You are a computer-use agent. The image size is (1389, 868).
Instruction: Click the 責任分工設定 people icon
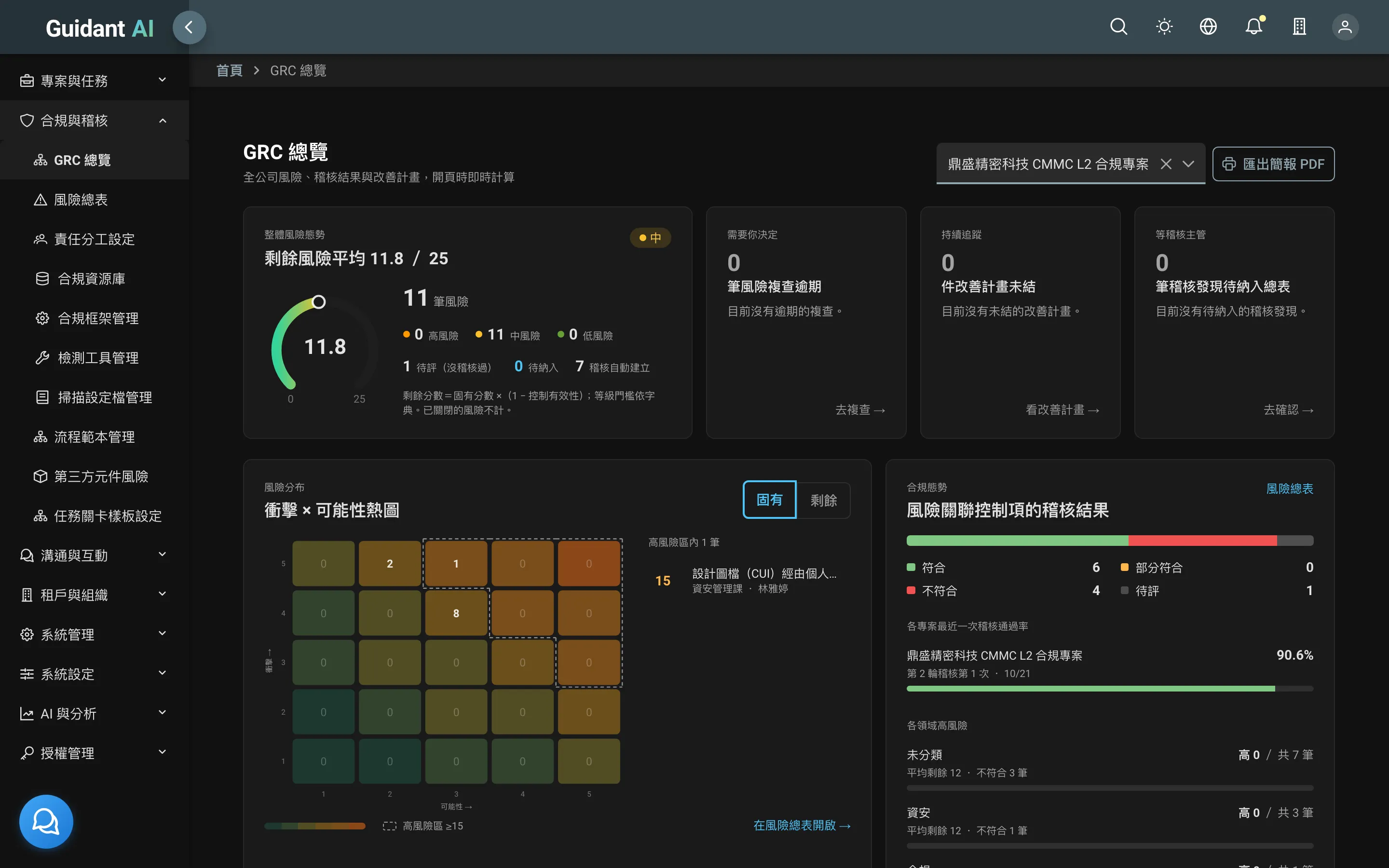(40, 239)
